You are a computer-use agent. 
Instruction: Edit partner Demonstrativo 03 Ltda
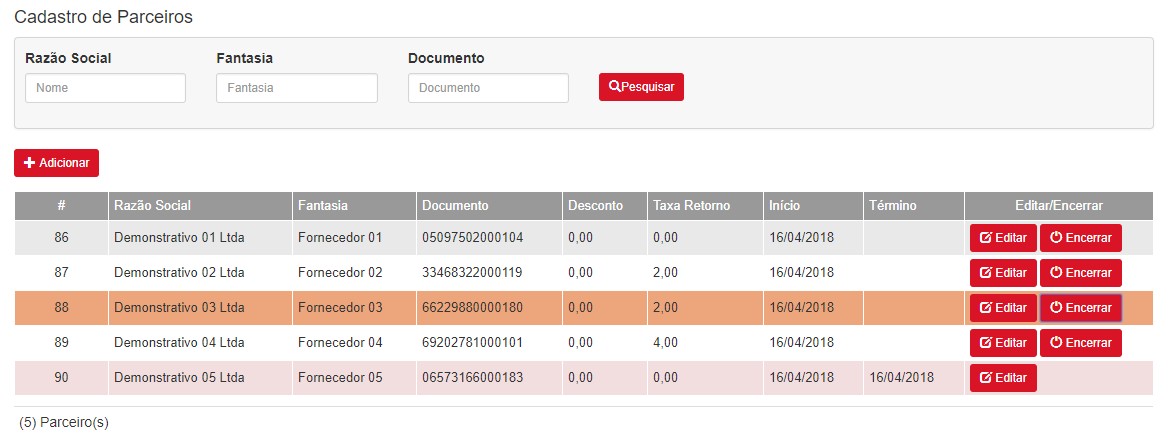tap(1003, 308)
